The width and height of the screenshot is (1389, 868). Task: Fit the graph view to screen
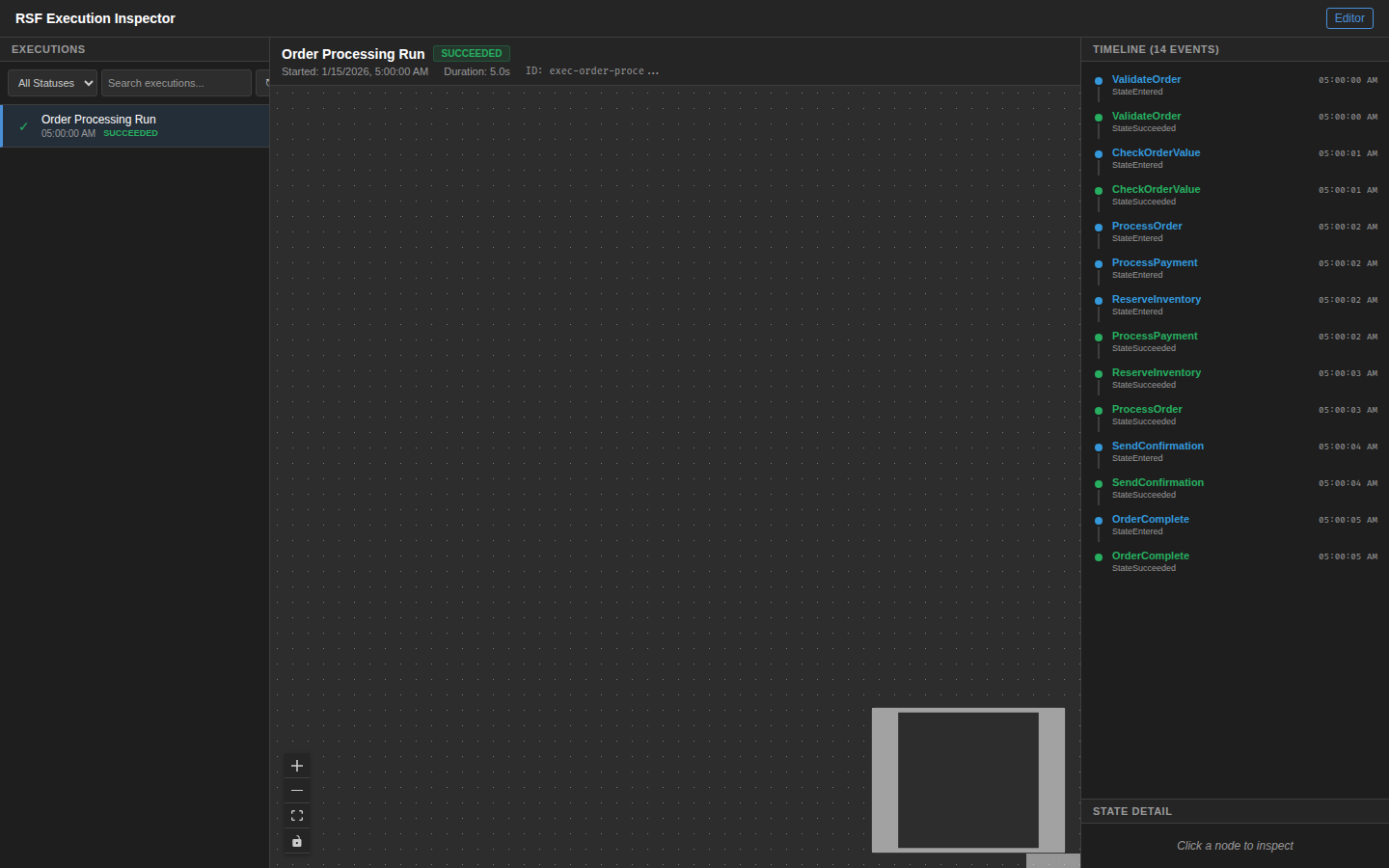(x=297, y=816)
